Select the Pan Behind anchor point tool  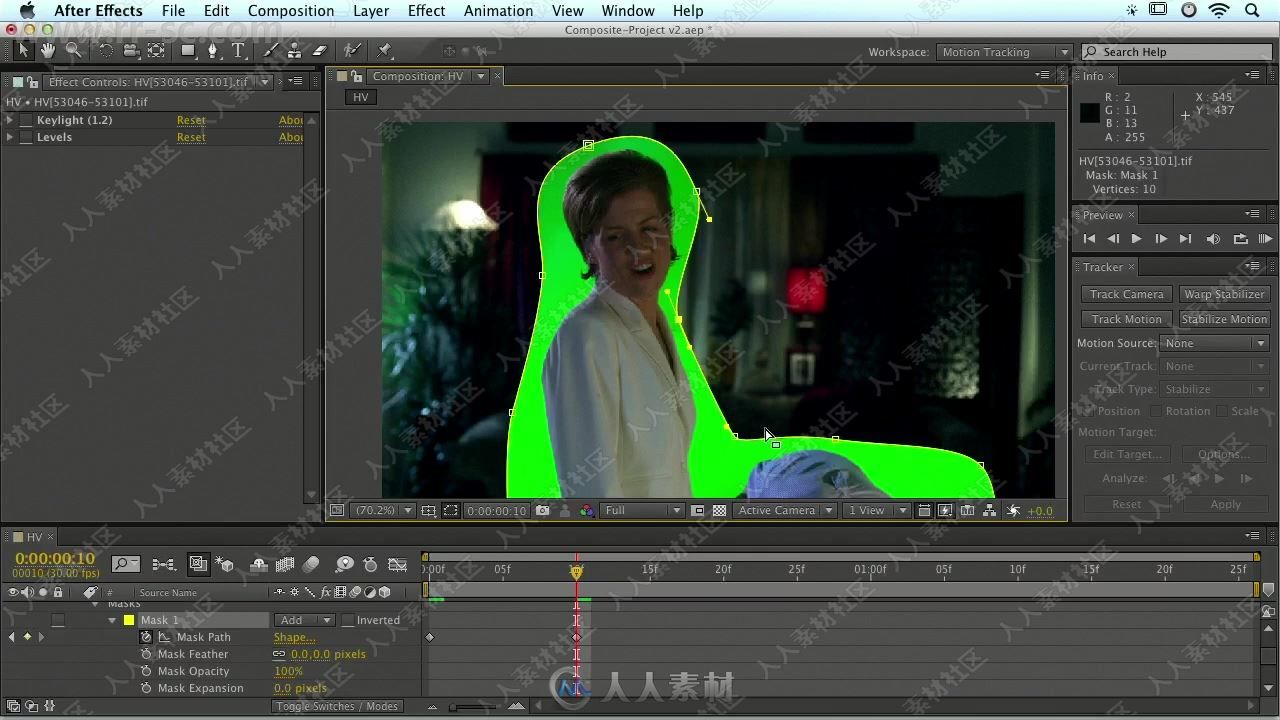point(156,50)
